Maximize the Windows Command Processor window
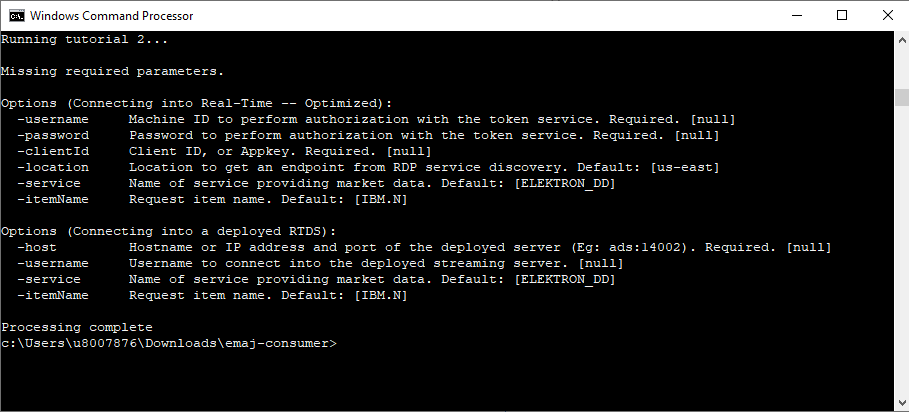 point(842,16)
